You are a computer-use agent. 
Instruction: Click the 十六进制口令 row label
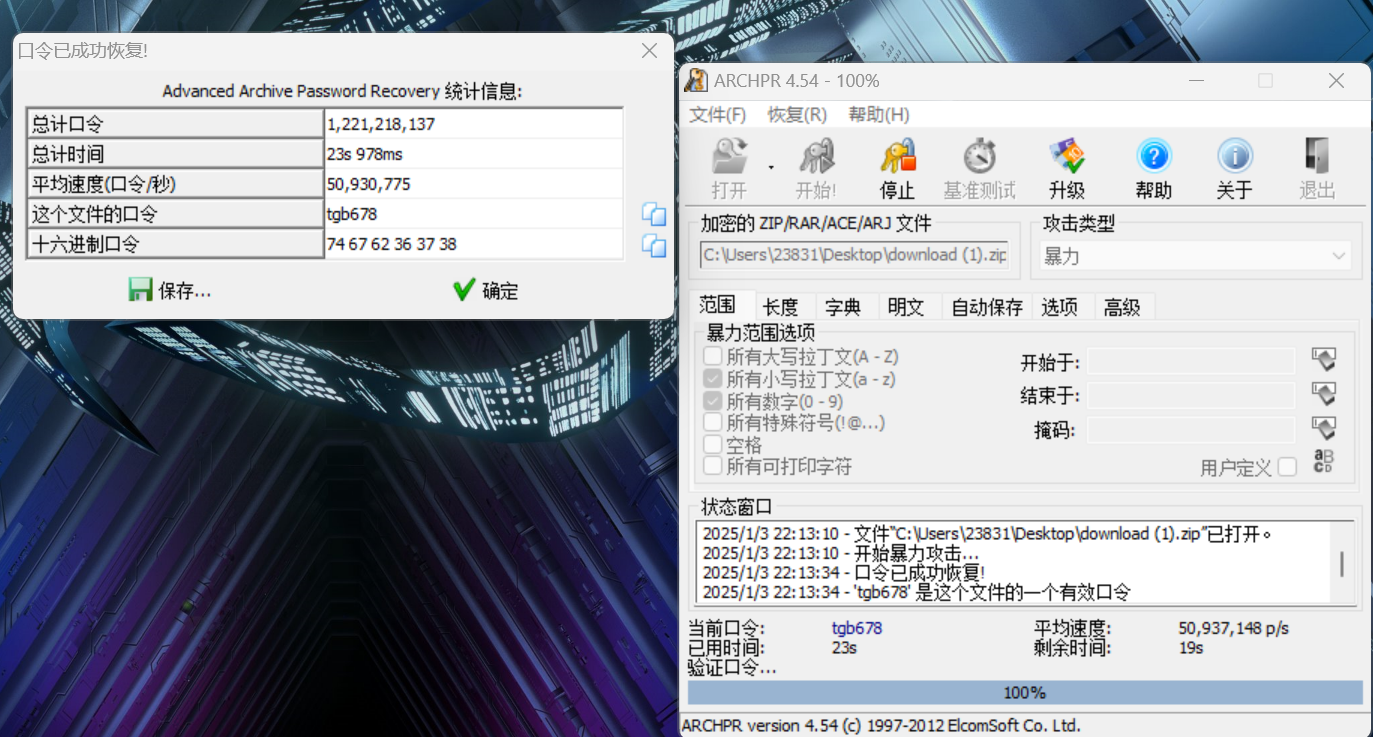tap(175, 244)
